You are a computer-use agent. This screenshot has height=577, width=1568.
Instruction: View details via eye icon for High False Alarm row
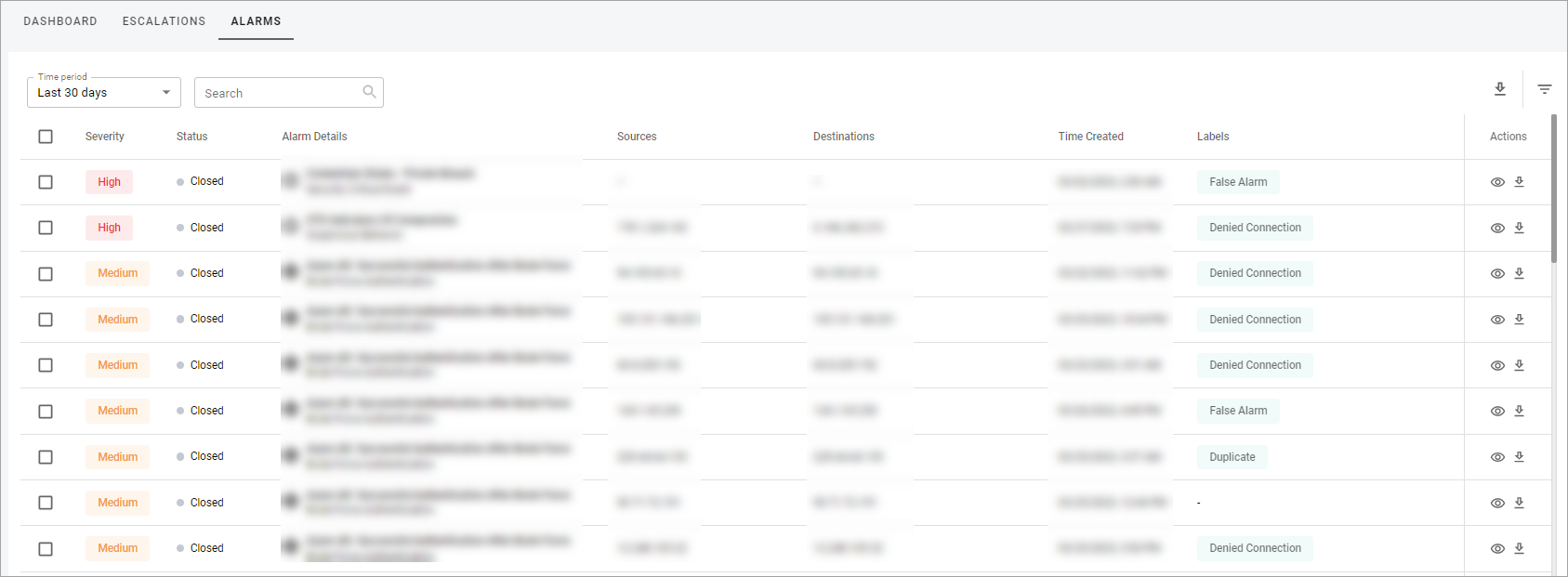pos(1497,182)
